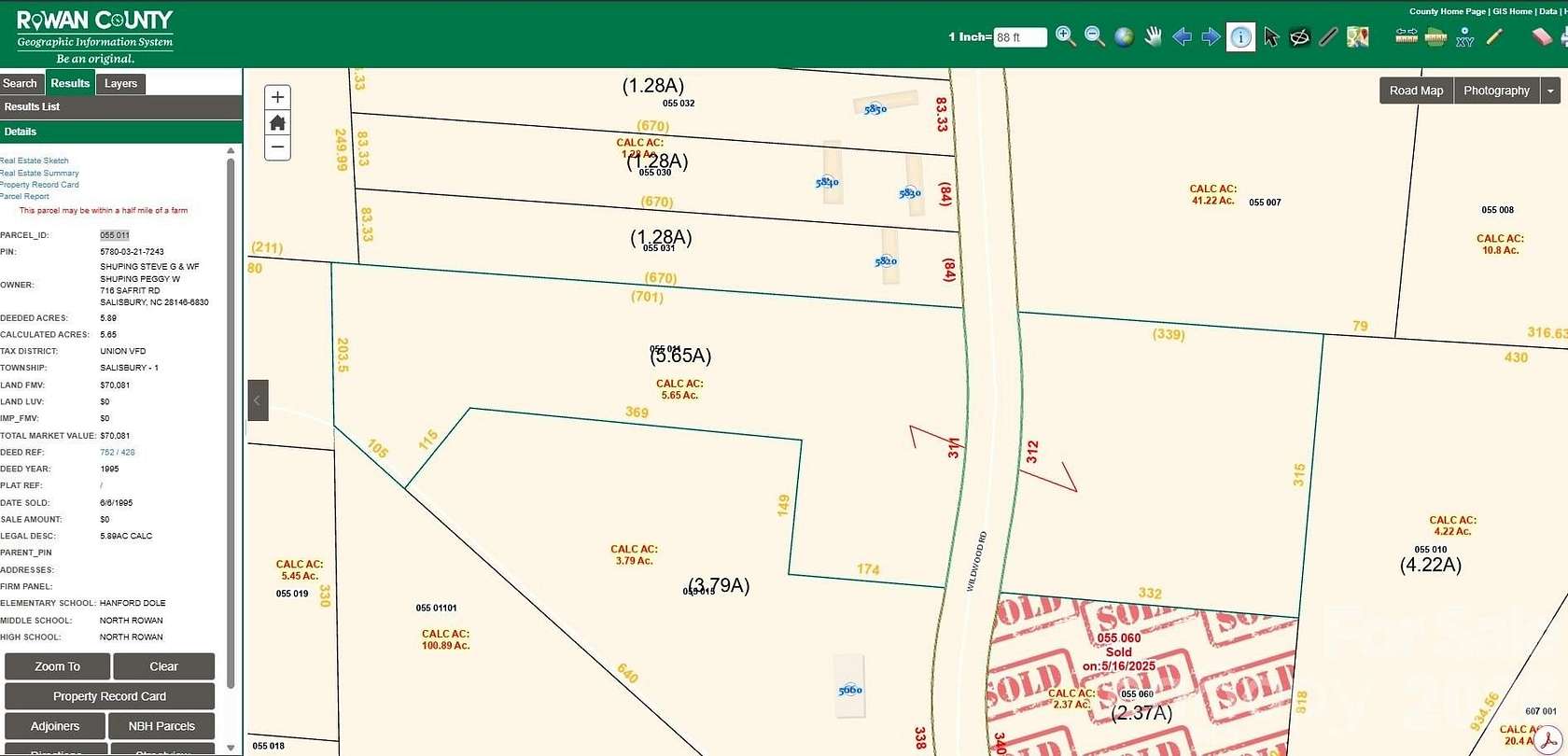The image size is (1568, 756).
Task: Open the Data link in header
Action: (x=1547, y=11)
